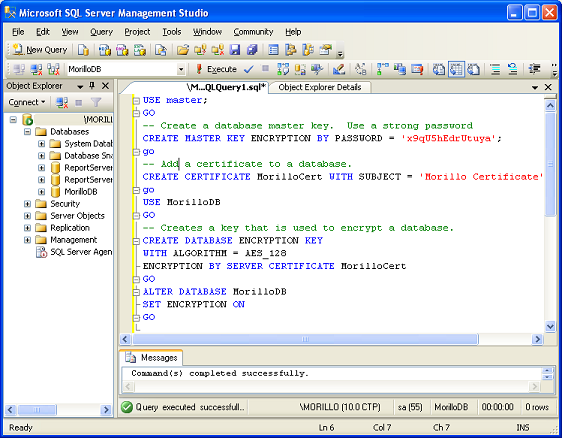Select the SQL Server Agent node
Screen dimensions: 562x438
tap(74, 252)
